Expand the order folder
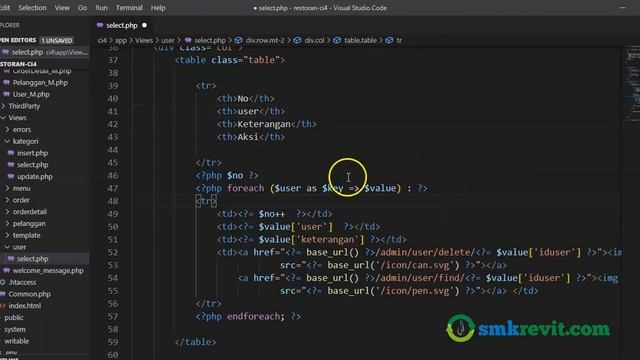This screenshot has height=360, width=640. point(21,200)
